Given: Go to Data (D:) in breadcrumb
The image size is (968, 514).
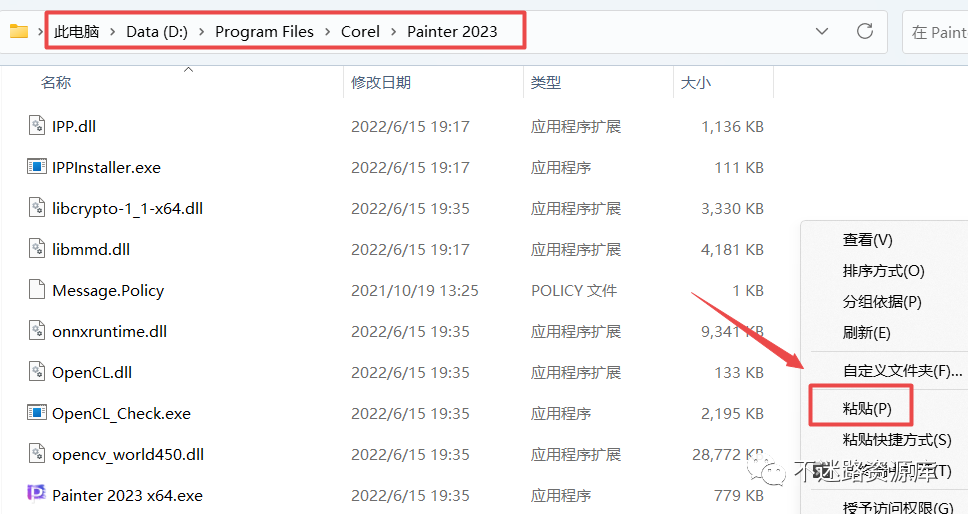Looking at the screenshot, I should coord(157,31).
